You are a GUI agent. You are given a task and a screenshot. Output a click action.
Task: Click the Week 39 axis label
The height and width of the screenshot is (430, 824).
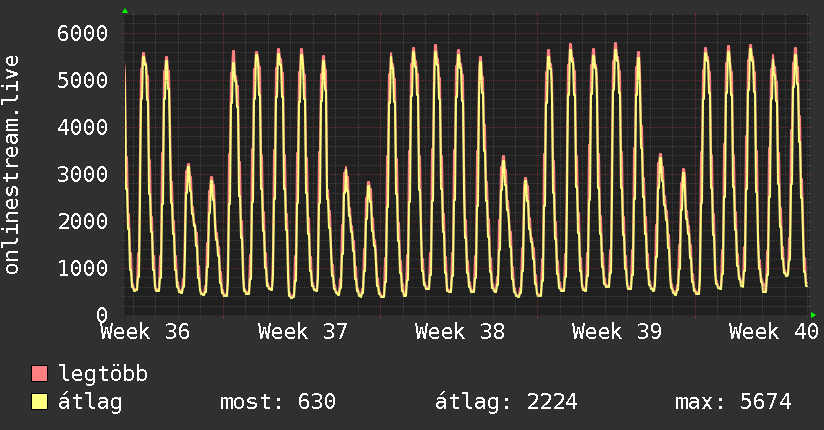tap(617, 332)
